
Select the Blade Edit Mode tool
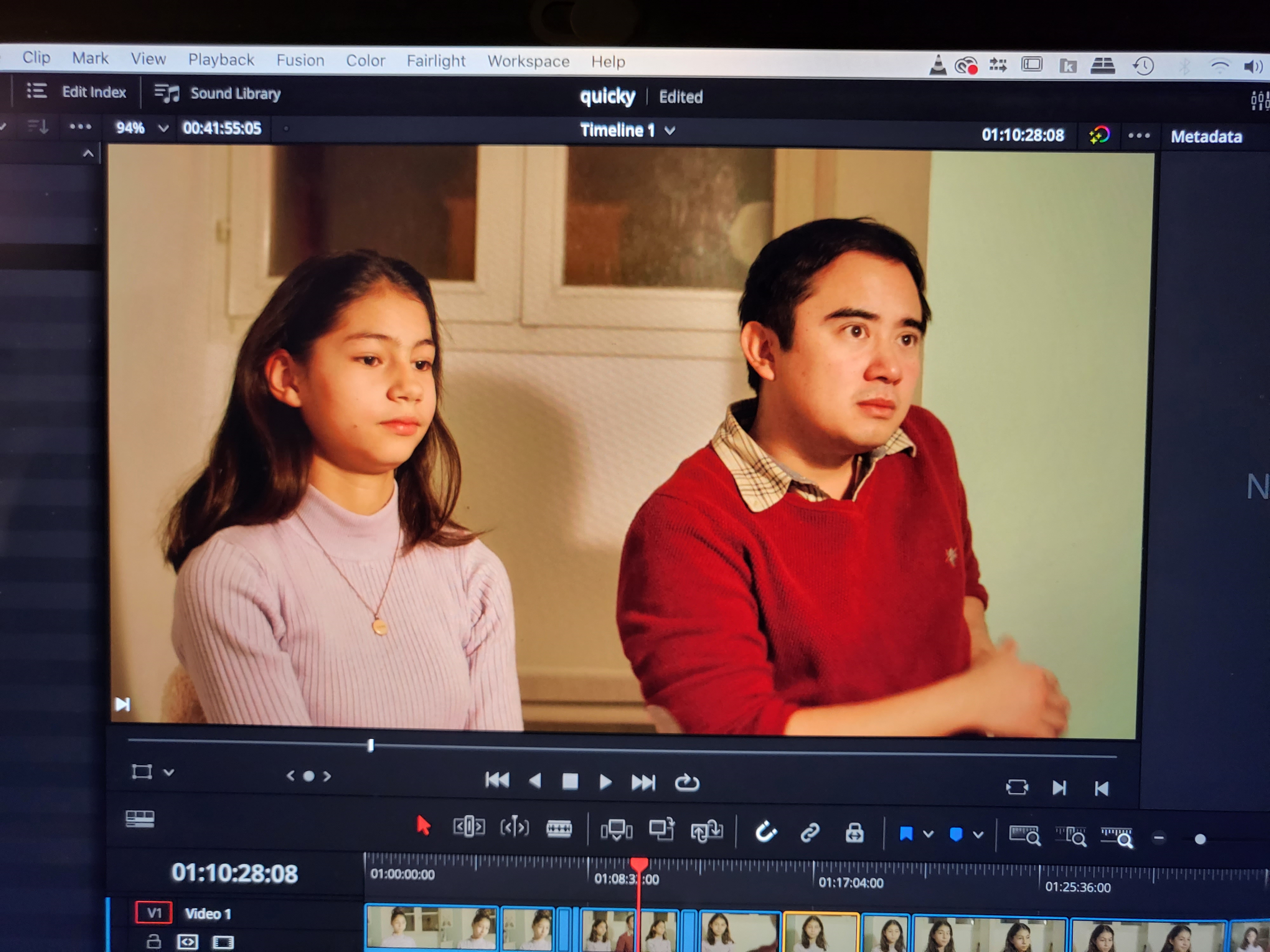[559, 828]
